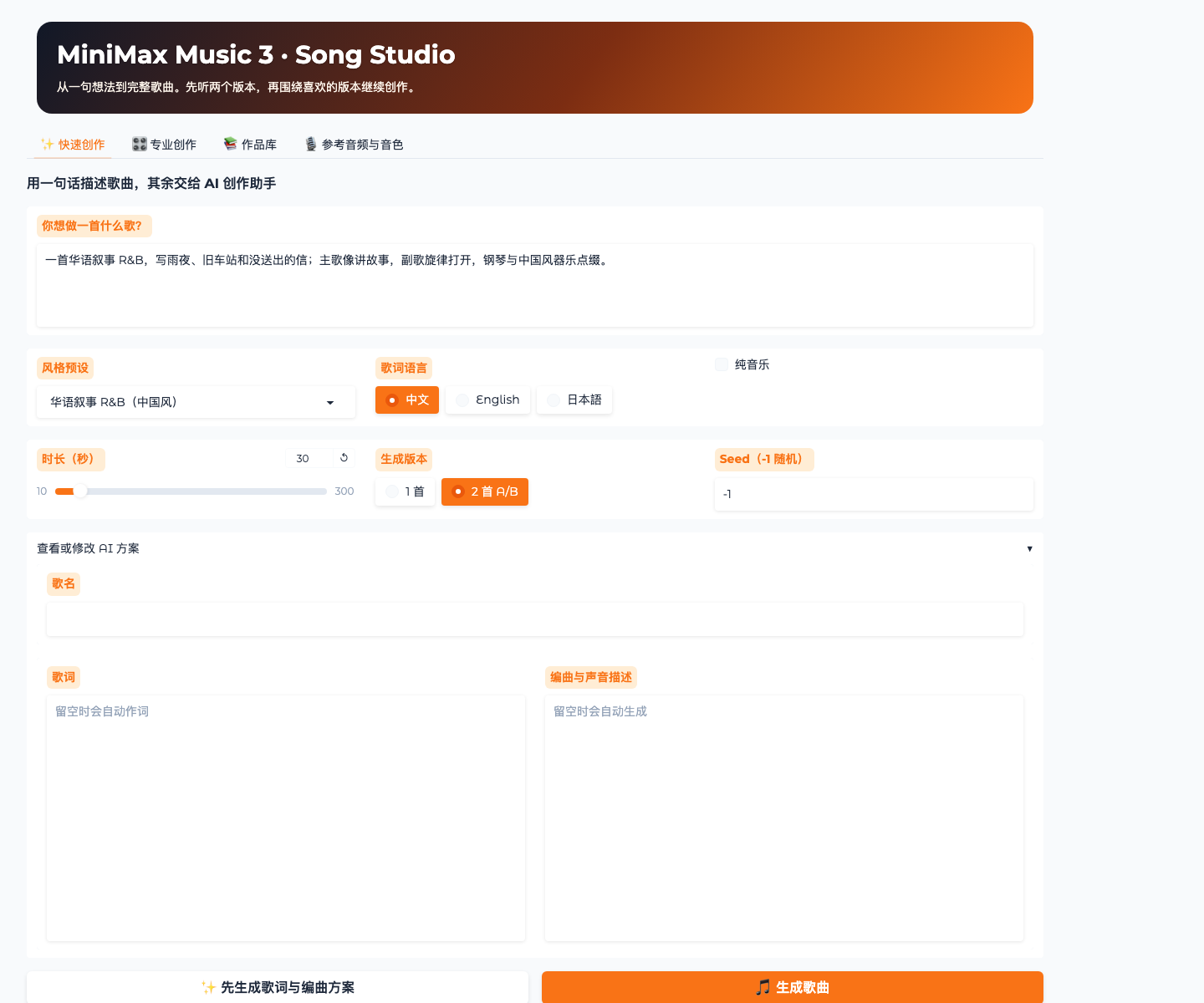Open the 作品库 tab
1204x1003 pixels.
[250, 145]
